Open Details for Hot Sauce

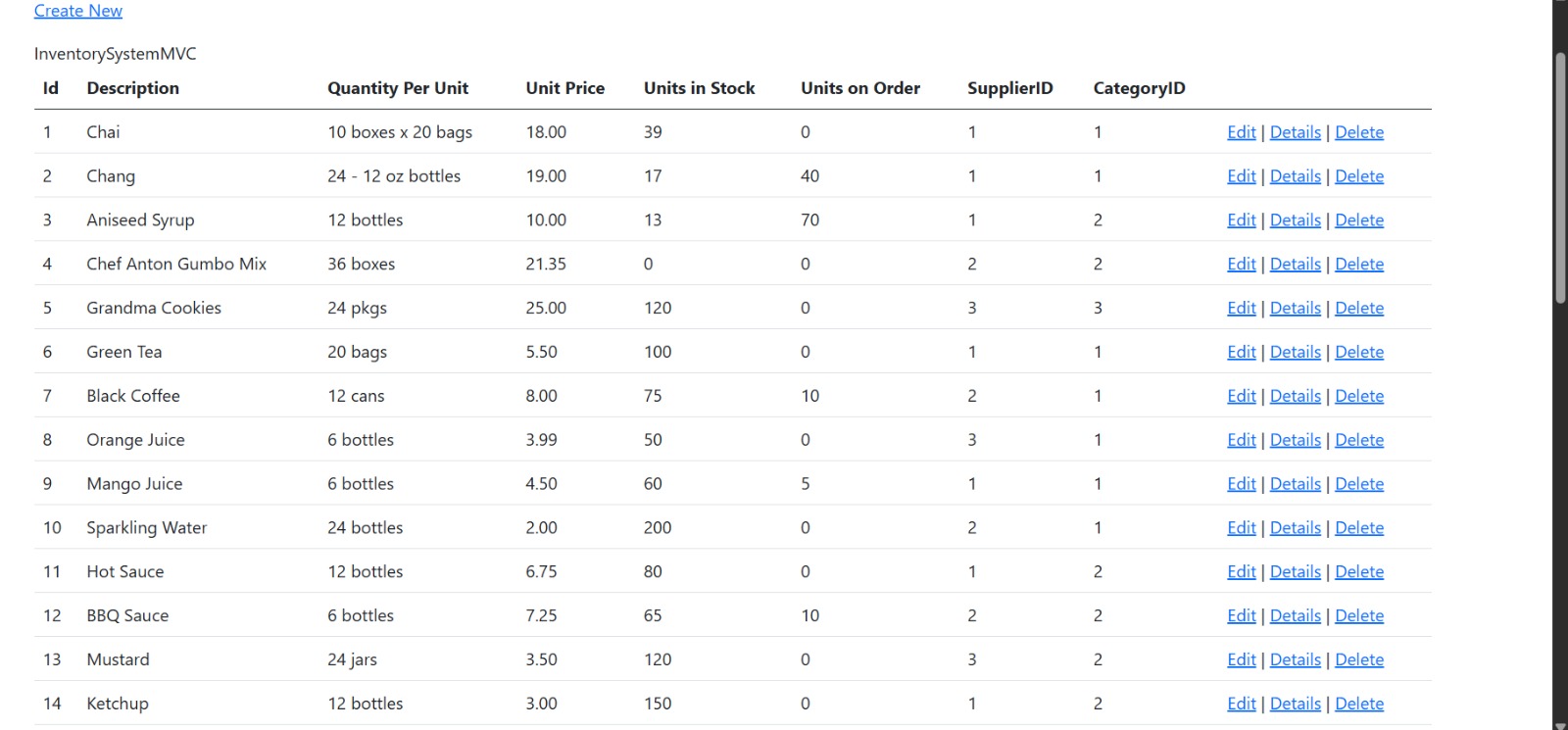[x=1295, y=570]
